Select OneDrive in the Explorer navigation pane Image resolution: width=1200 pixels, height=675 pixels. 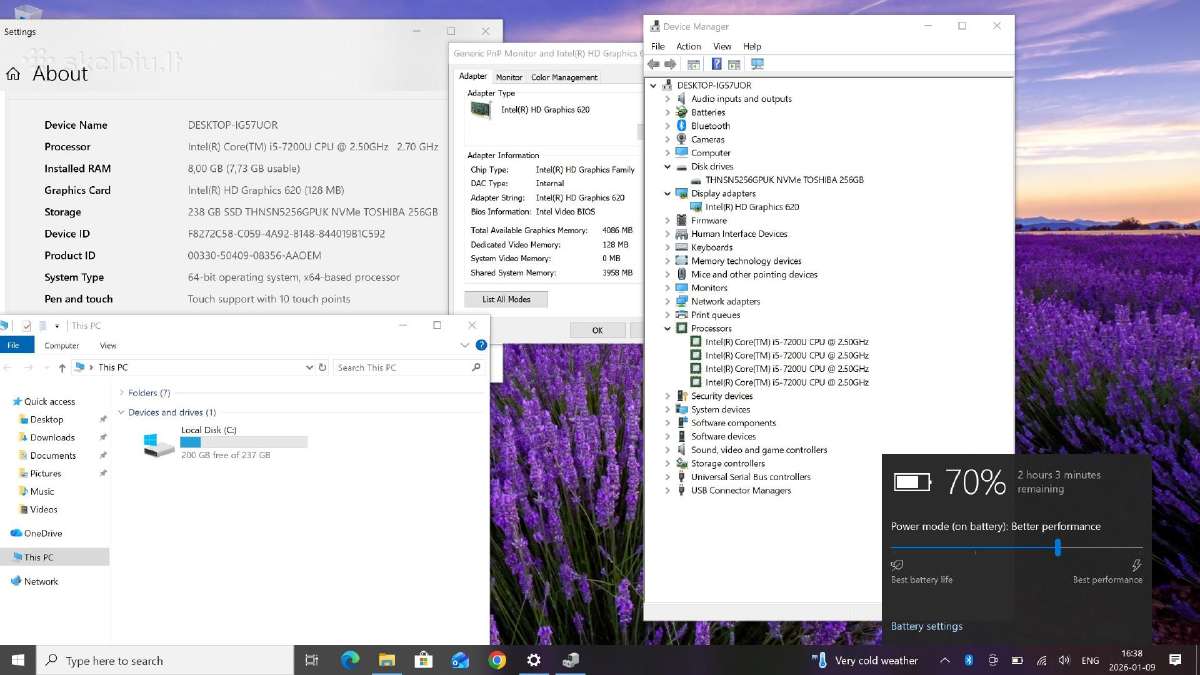[43, 533]
